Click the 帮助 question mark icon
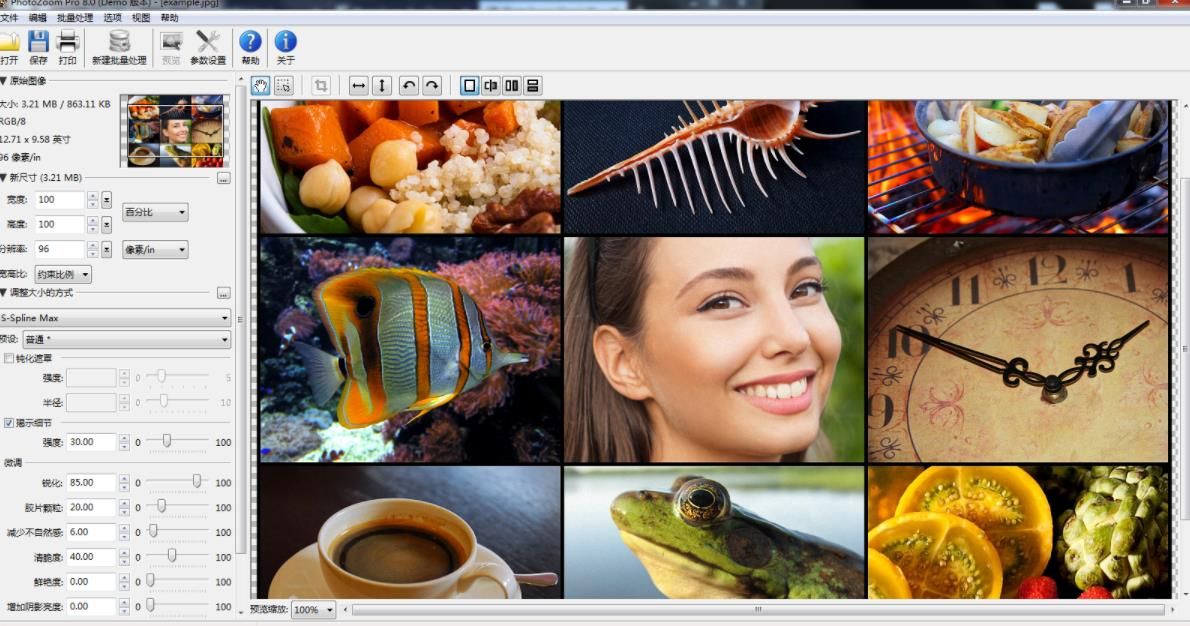Viewport: 1190px width, 626px height. point(249,44)
